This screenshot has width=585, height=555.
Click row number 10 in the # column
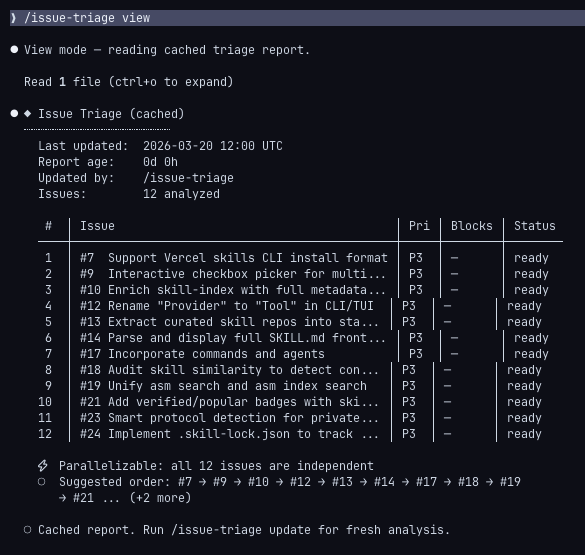tap(45, 402)
